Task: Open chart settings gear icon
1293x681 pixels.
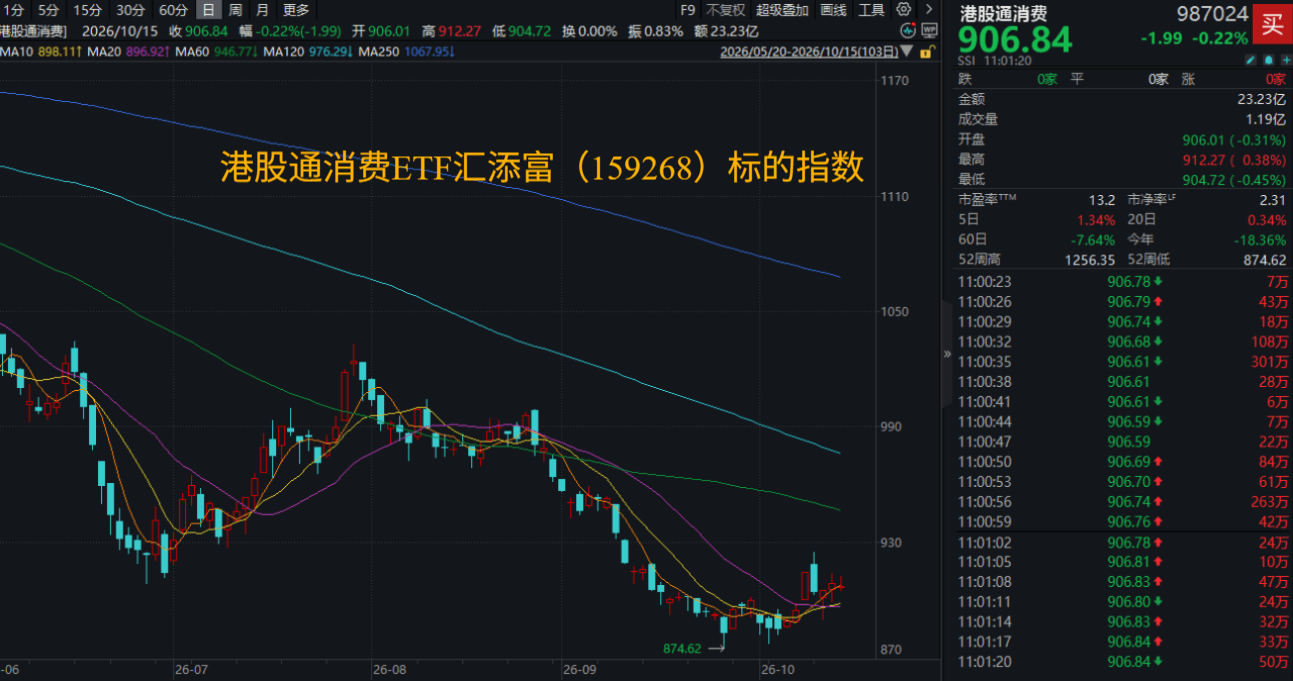Action: [904, 10]
